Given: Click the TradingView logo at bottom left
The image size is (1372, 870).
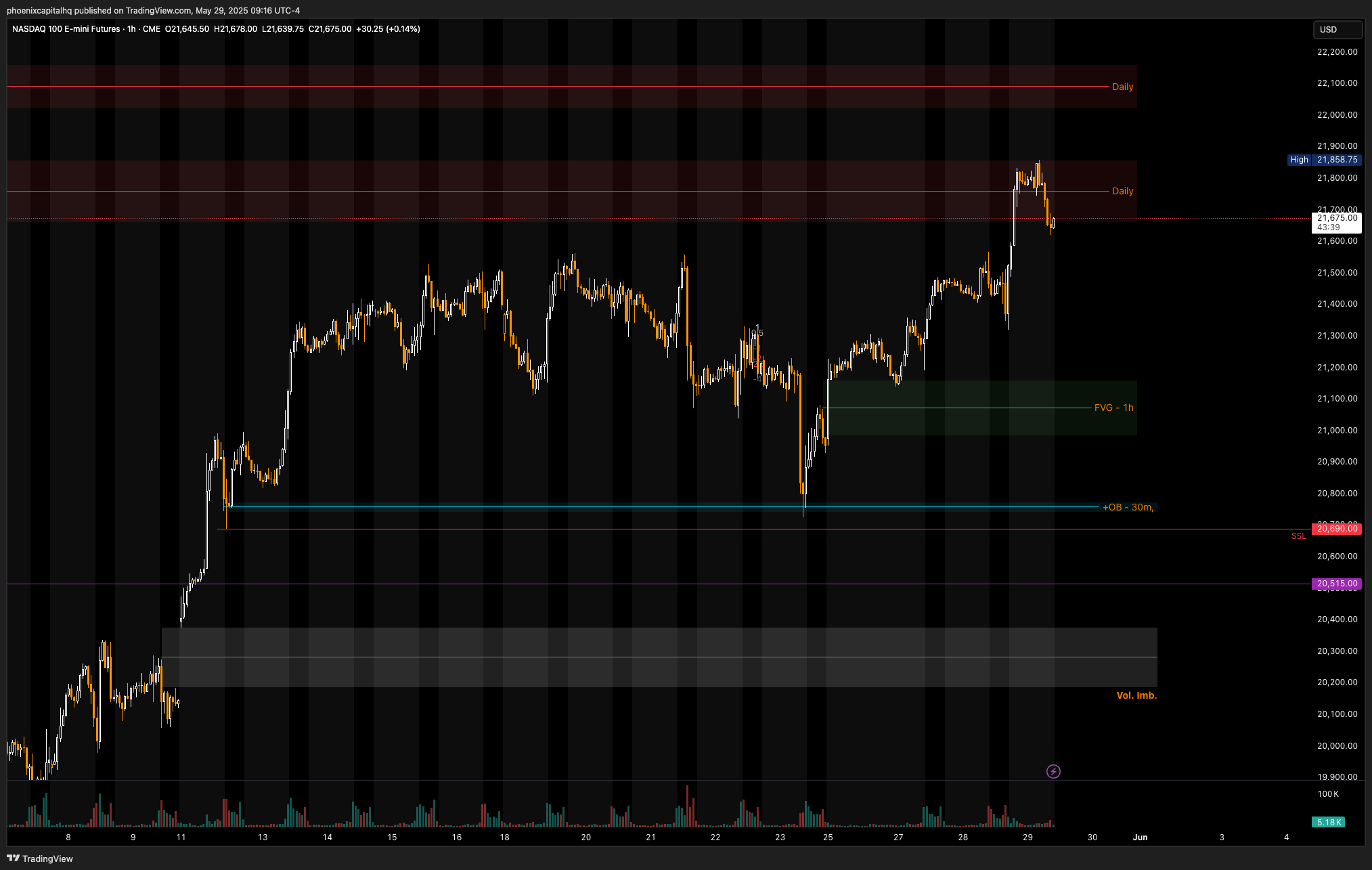Looking at the screenshot, I should click(40, 858).
